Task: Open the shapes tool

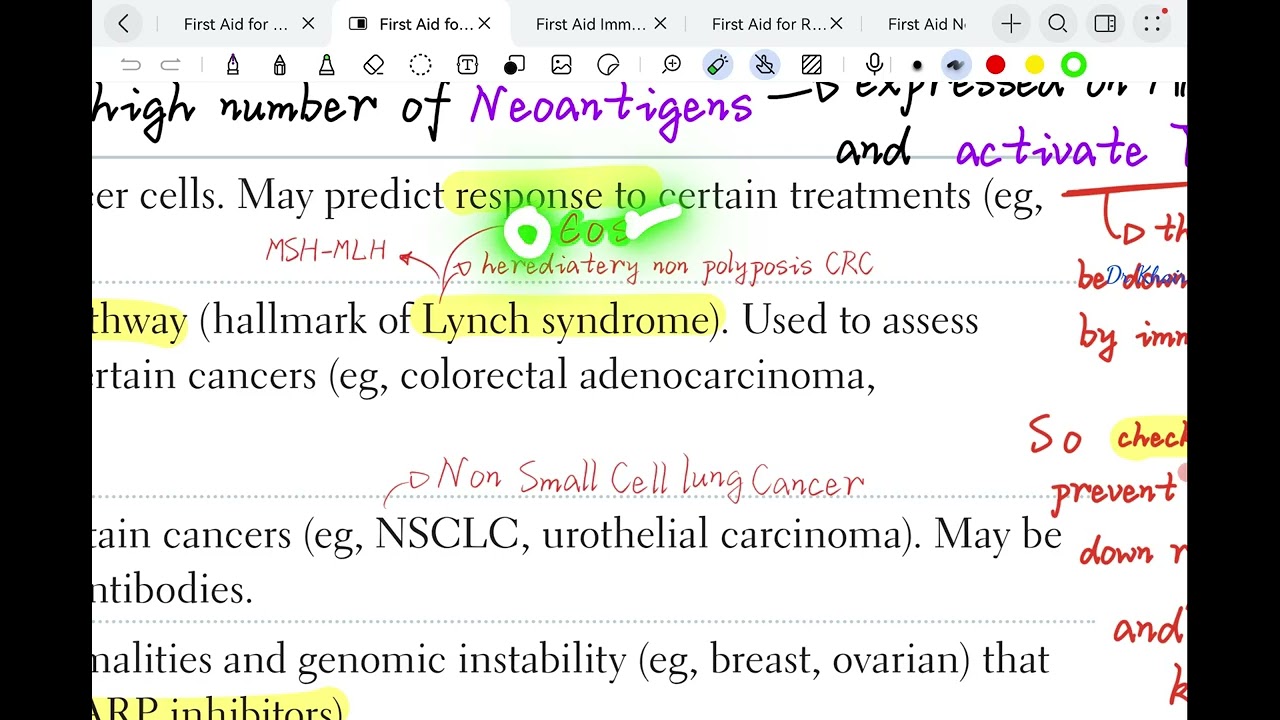Action: pyautogui.click(x=514, y=65)
